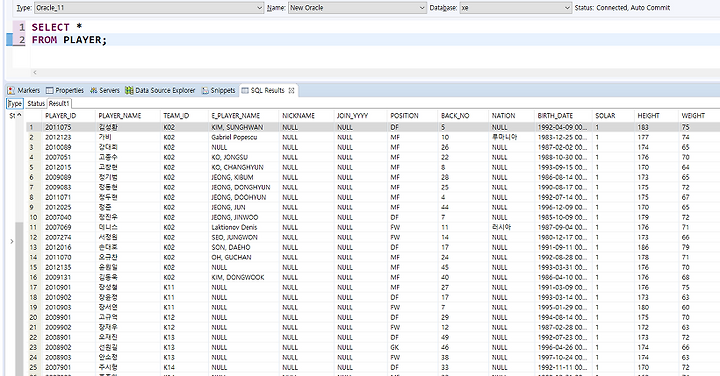This screenshot has width=720, height=376.
Task: Switch to the Markers tab
Action: tap(24, 90)
